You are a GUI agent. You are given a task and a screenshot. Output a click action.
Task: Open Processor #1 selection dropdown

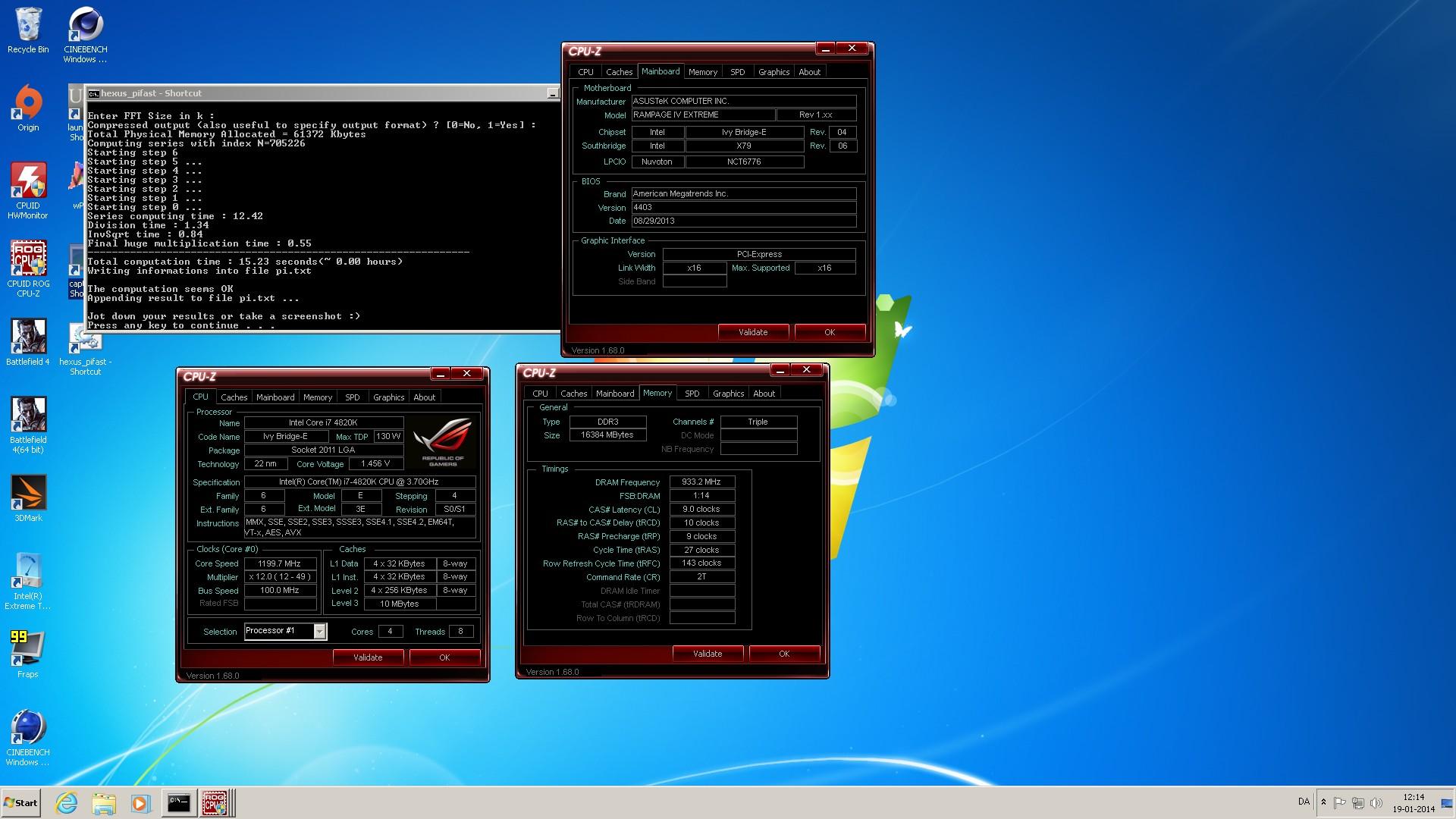[x=285, y=631]
